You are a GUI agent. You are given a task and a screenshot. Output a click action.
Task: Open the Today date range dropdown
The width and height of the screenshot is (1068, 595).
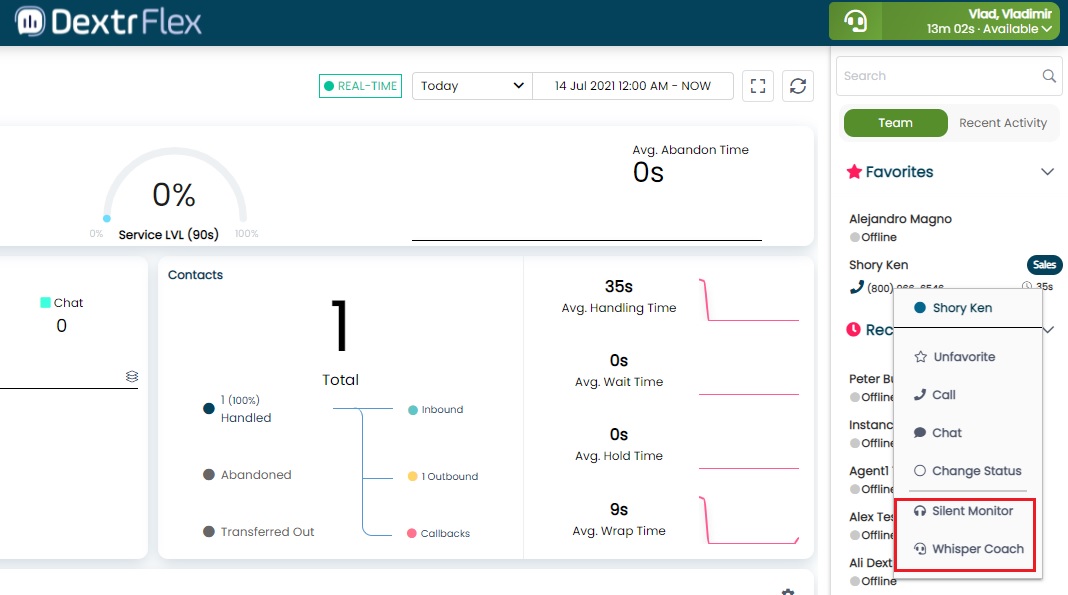(x=472, y=86)
